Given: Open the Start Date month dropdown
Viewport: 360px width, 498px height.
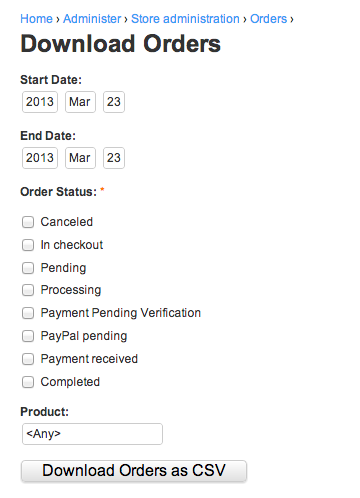Looking at the screenshot, I should [80, 102].
